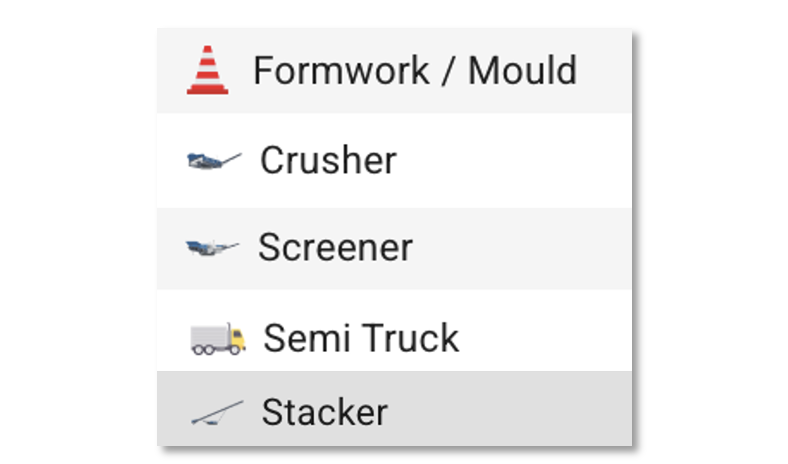Screen dimensions: 788x464
Task: Choose Formwork / Mould at the list top
Action: pyautogui.click(x=394, y=71)
